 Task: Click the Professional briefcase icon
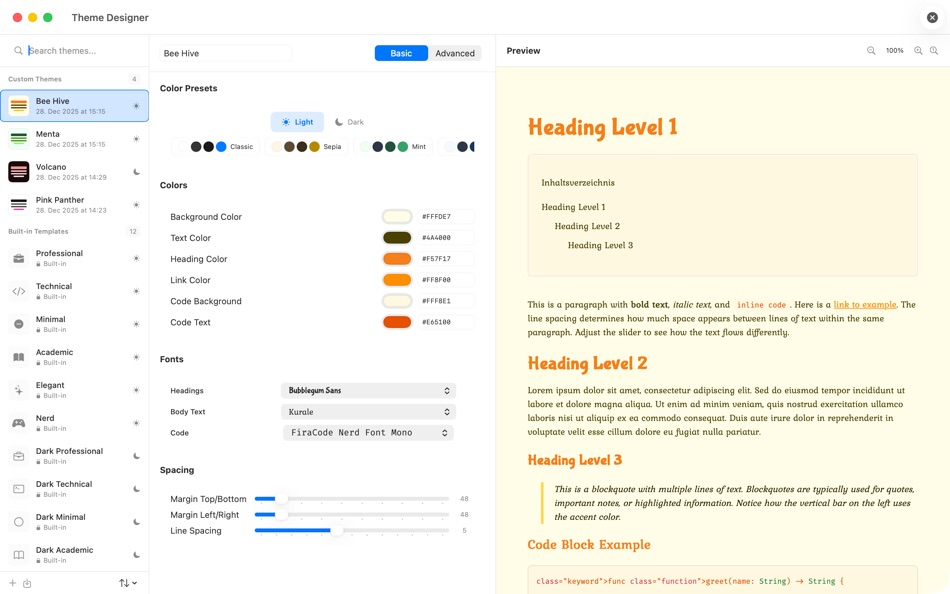click(19, 258)
